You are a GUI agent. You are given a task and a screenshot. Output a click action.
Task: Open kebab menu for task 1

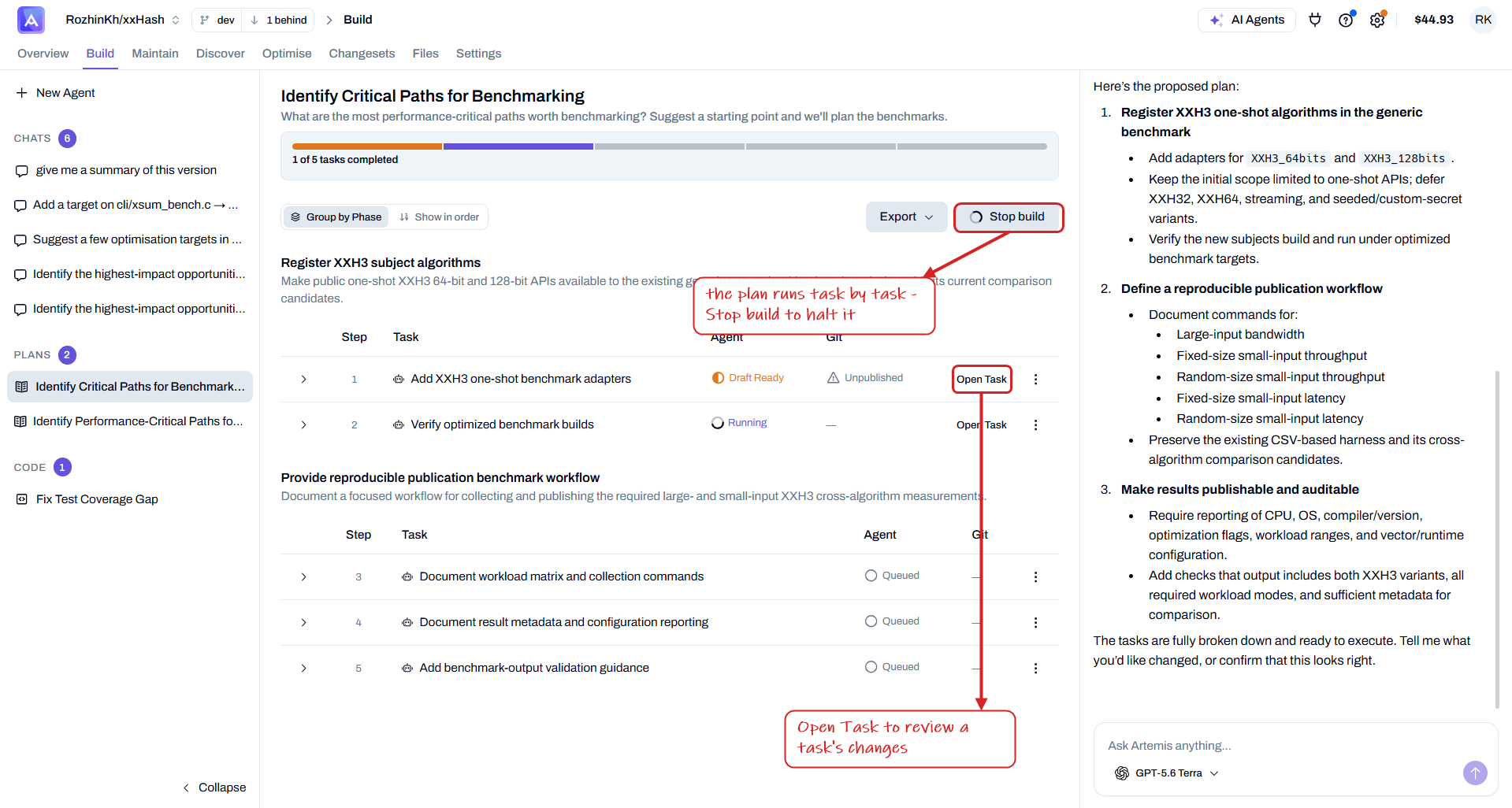click(x=1035, y=380)
